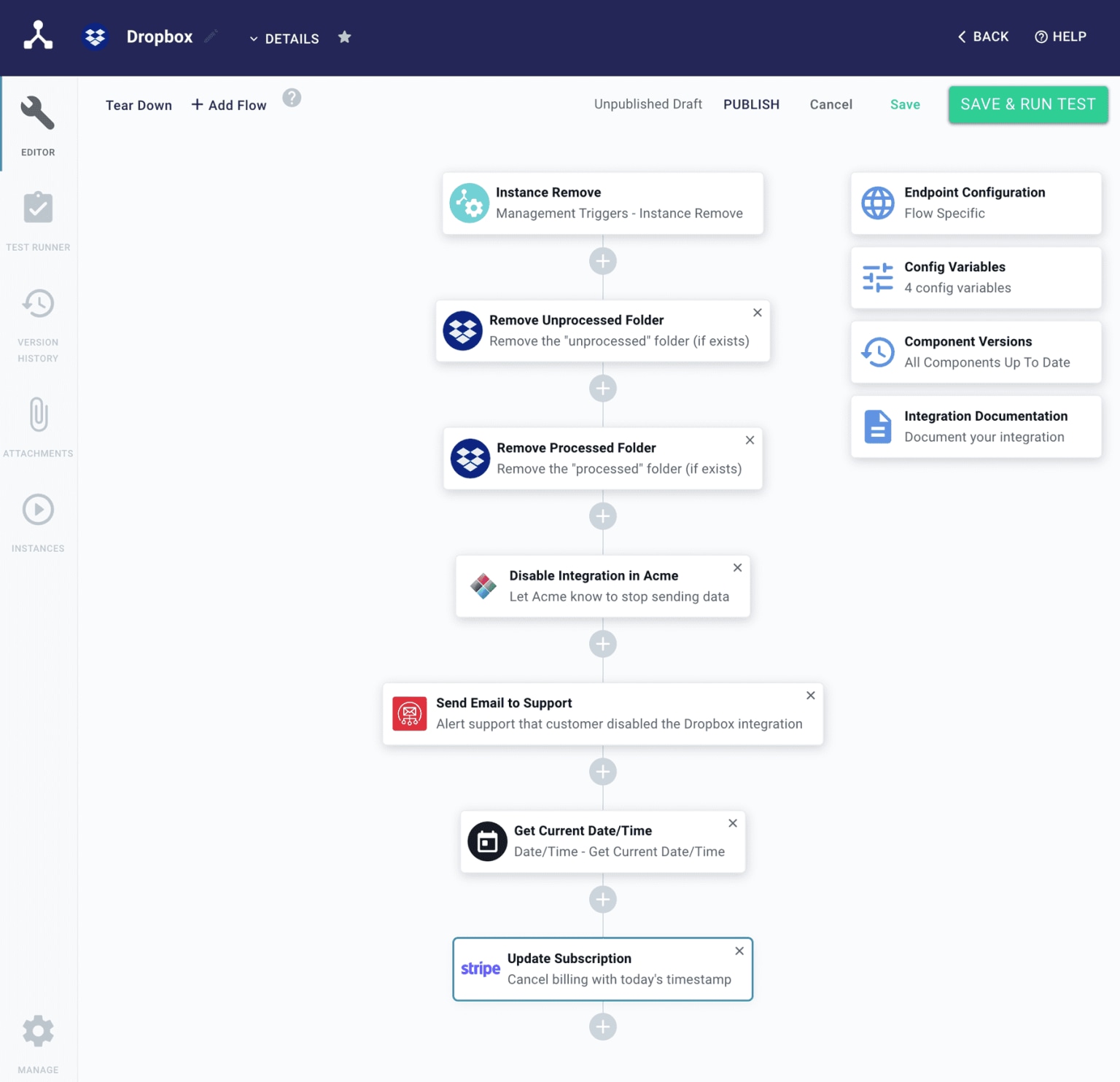1120x1082 pixels.
Task: Click SAVE & RUN TEST button
Action: (1028, 104)
